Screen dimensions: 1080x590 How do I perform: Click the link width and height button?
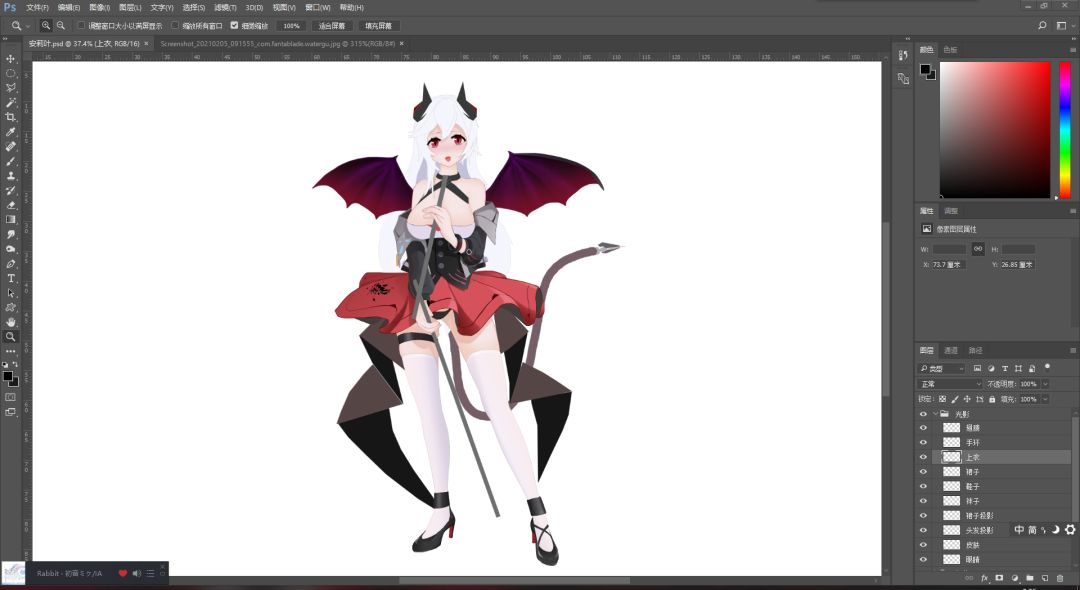[x=977, y=249]
